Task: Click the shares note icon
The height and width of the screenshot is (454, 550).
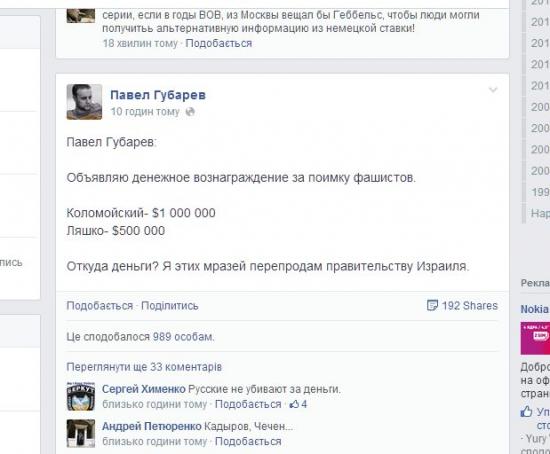Action: point(432,305)
